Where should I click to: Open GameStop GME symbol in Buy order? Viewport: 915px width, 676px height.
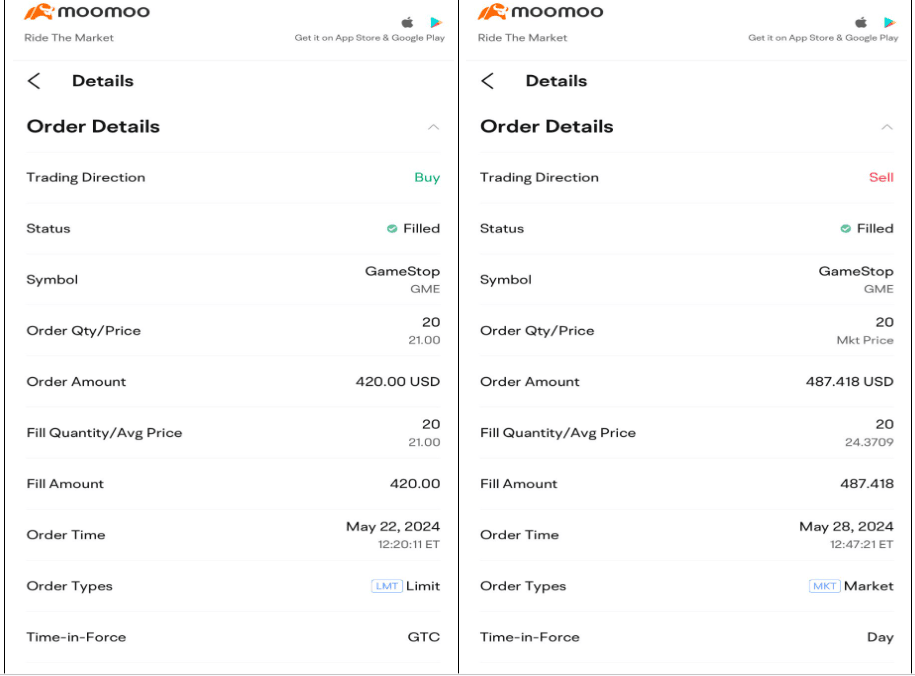coord(402,279)
